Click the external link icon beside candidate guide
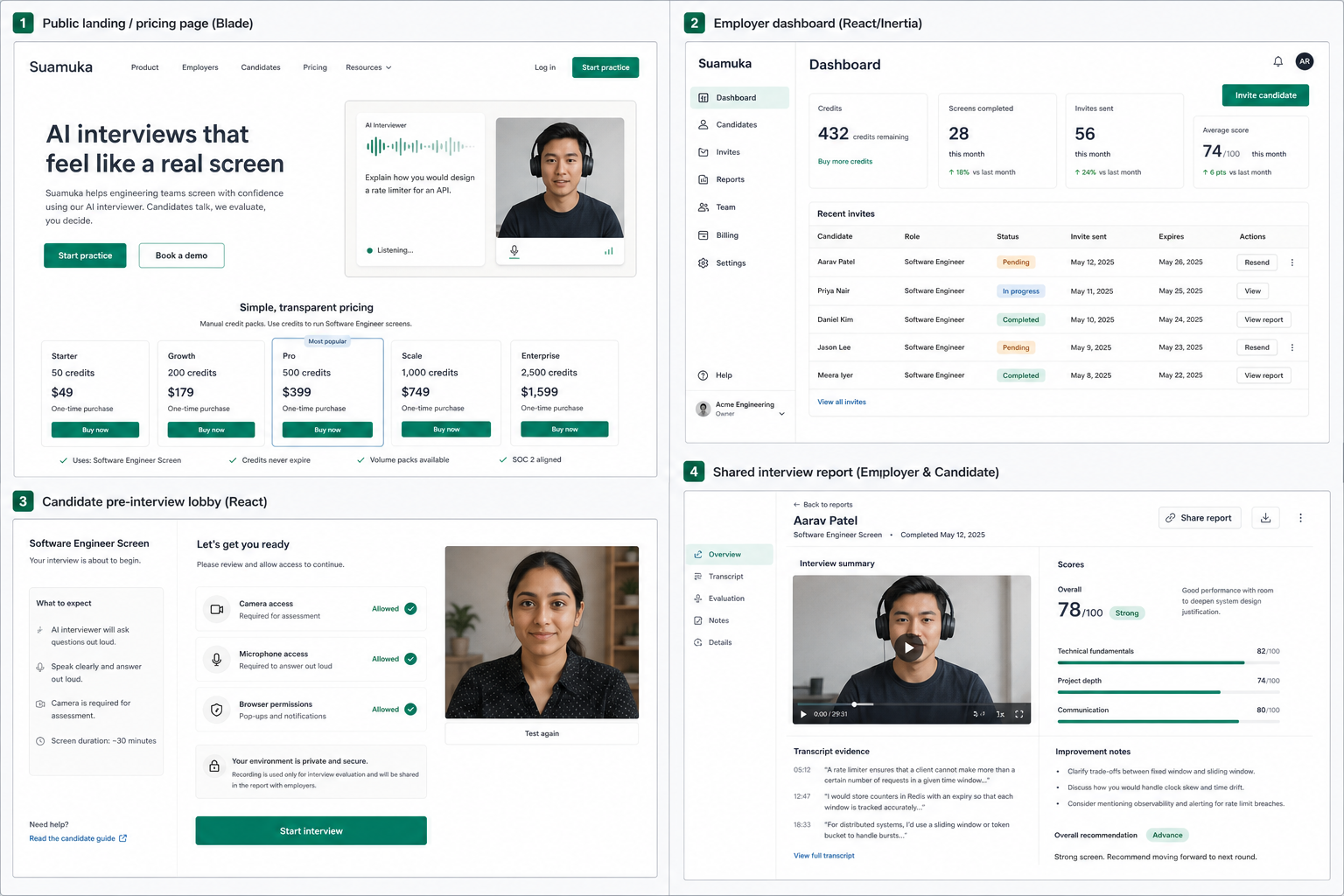This screenshot has height=896, width=1344. (122, 838)
